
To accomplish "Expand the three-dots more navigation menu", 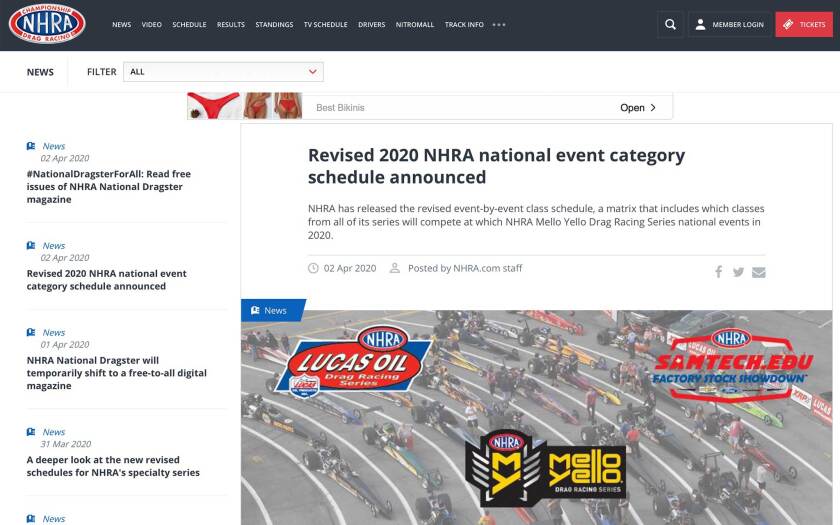I will pos(499,25).
